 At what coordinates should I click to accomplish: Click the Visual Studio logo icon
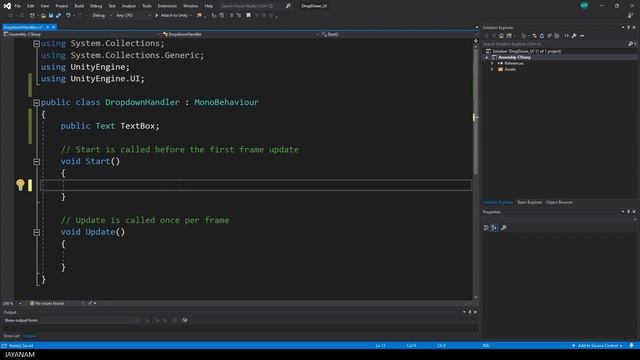click(x=7, y=6)
